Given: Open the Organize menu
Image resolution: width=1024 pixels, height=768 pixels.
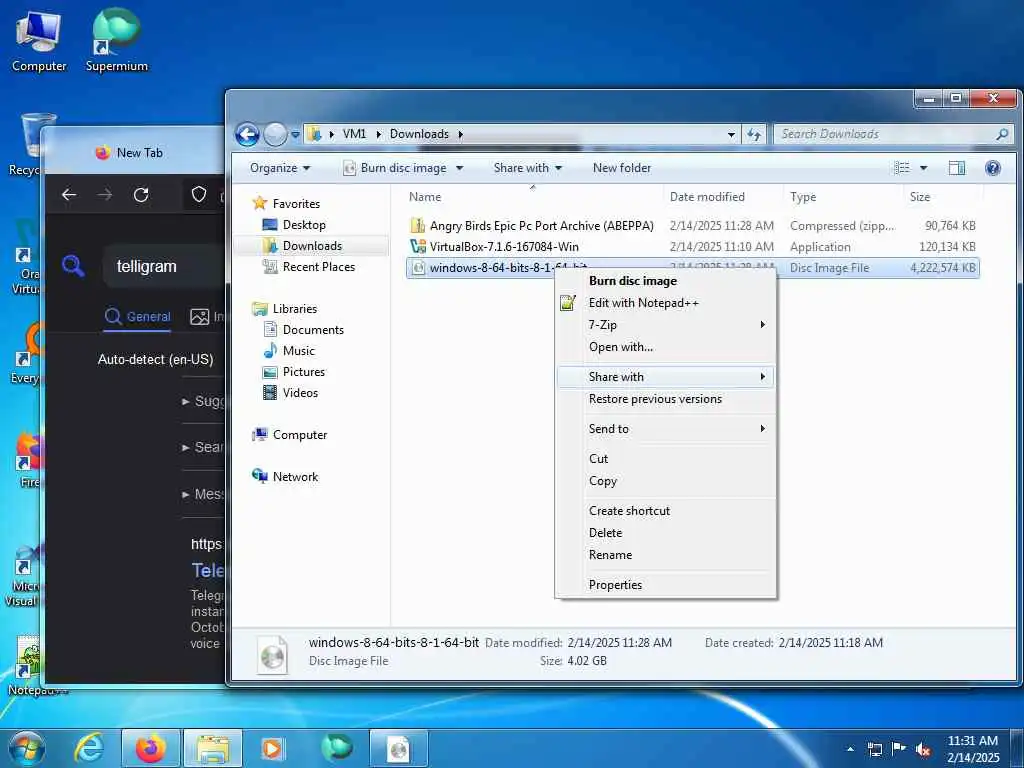Looking at the screenshot, I should [280, 168].
